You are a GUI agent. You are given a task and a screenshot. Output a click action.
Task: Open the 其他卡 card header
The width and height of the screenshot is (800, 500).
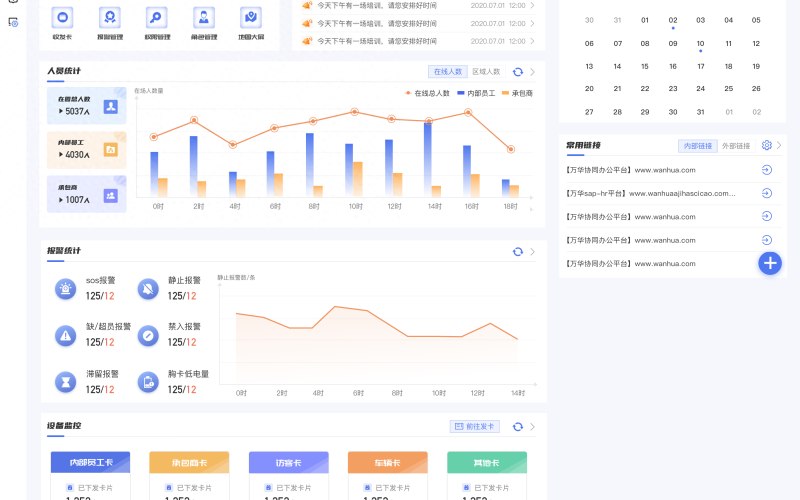coord(487,462)
